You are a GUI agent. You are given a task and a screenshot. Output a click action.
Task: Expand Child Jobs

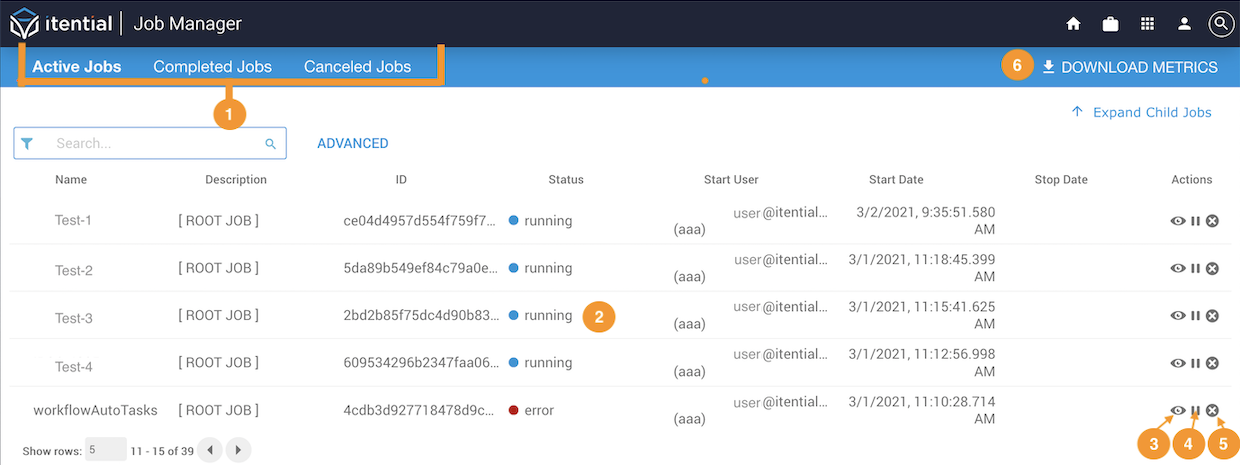click(x=1141, y=112)
